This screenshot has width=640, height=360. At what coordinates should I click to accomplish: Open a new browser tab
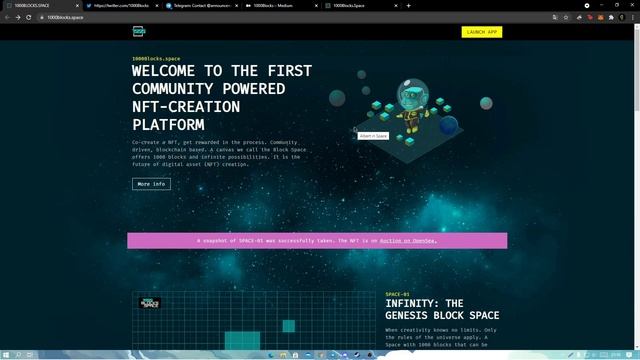point(409,6)
